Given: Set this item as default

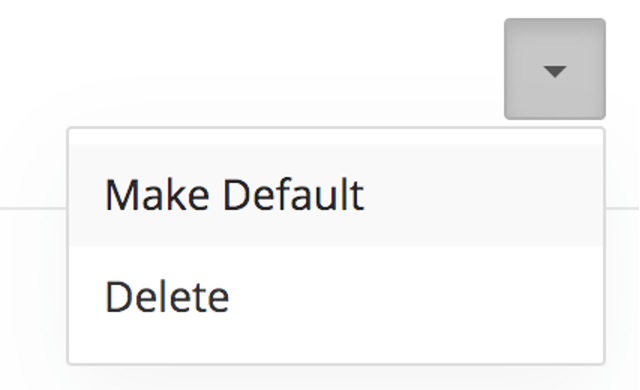Looking at the screenshot, I should pyautogui.click(x=336, y=195).
